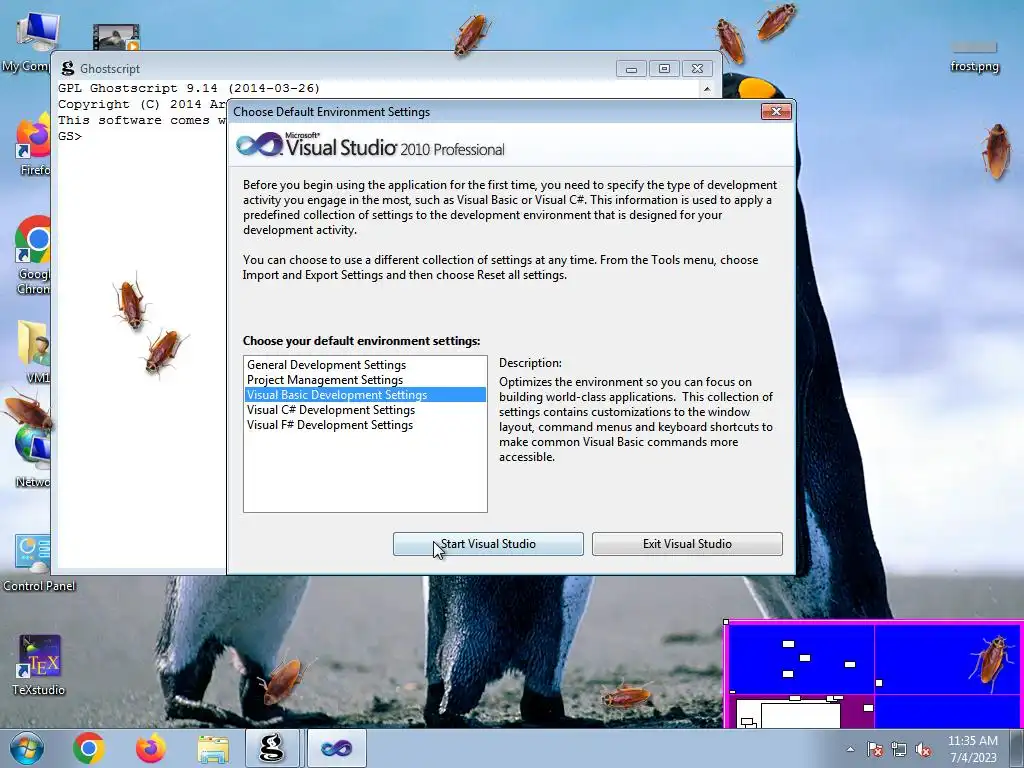Screen dimensions: 1024x768
Task: Open the network tray icon
Action: 899,750
